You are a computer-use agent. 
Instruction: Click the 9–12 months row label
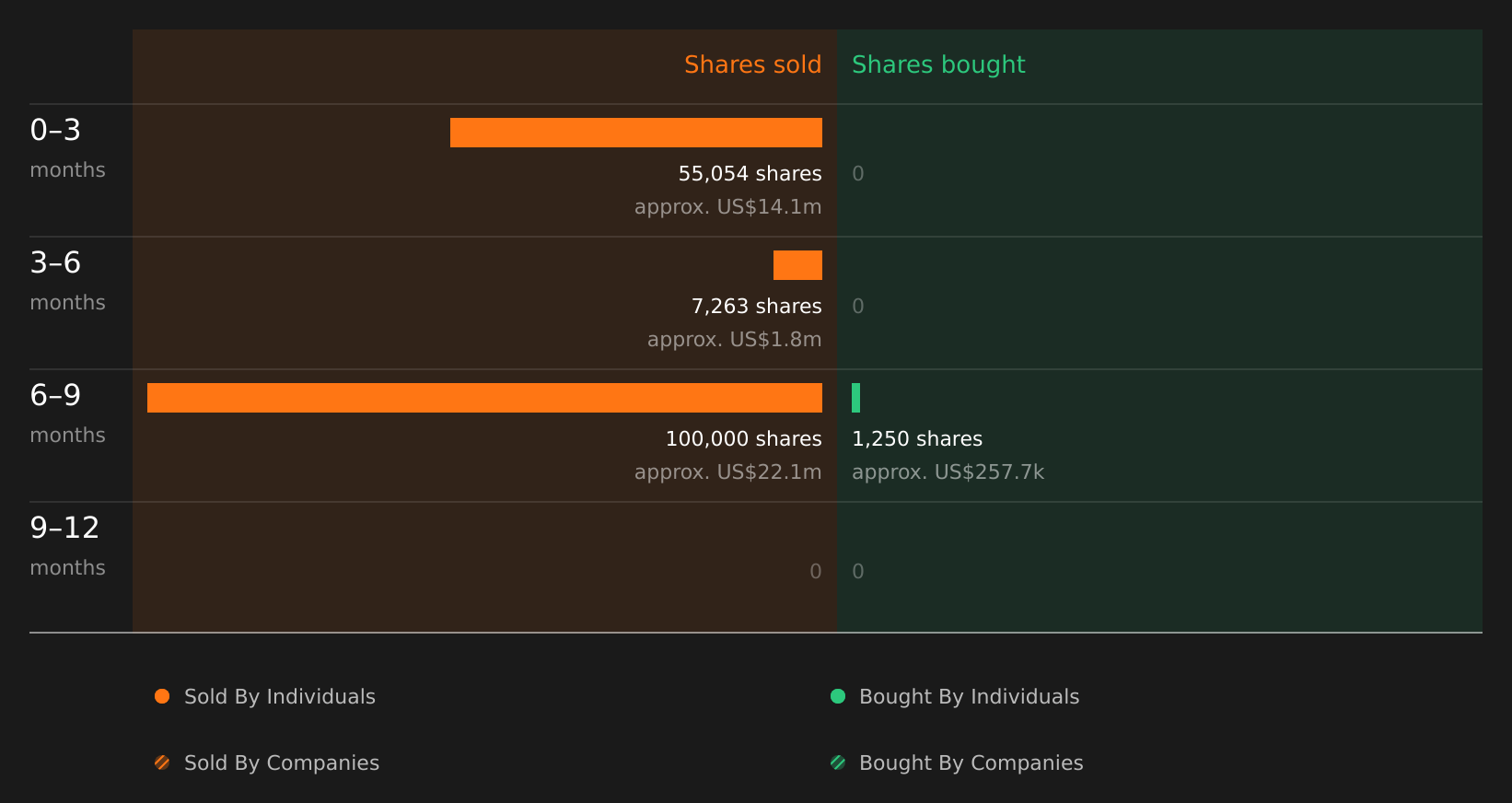click(67, 546)
